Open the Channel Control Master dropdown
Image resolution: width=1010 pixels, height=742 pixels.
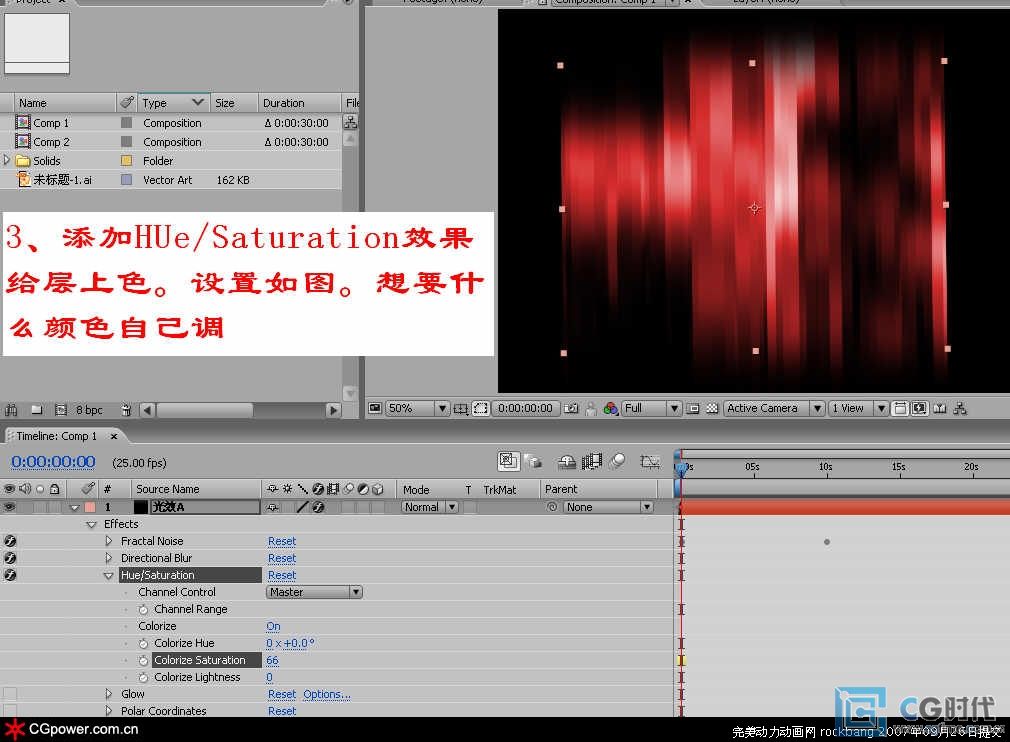tap(314, 592)
